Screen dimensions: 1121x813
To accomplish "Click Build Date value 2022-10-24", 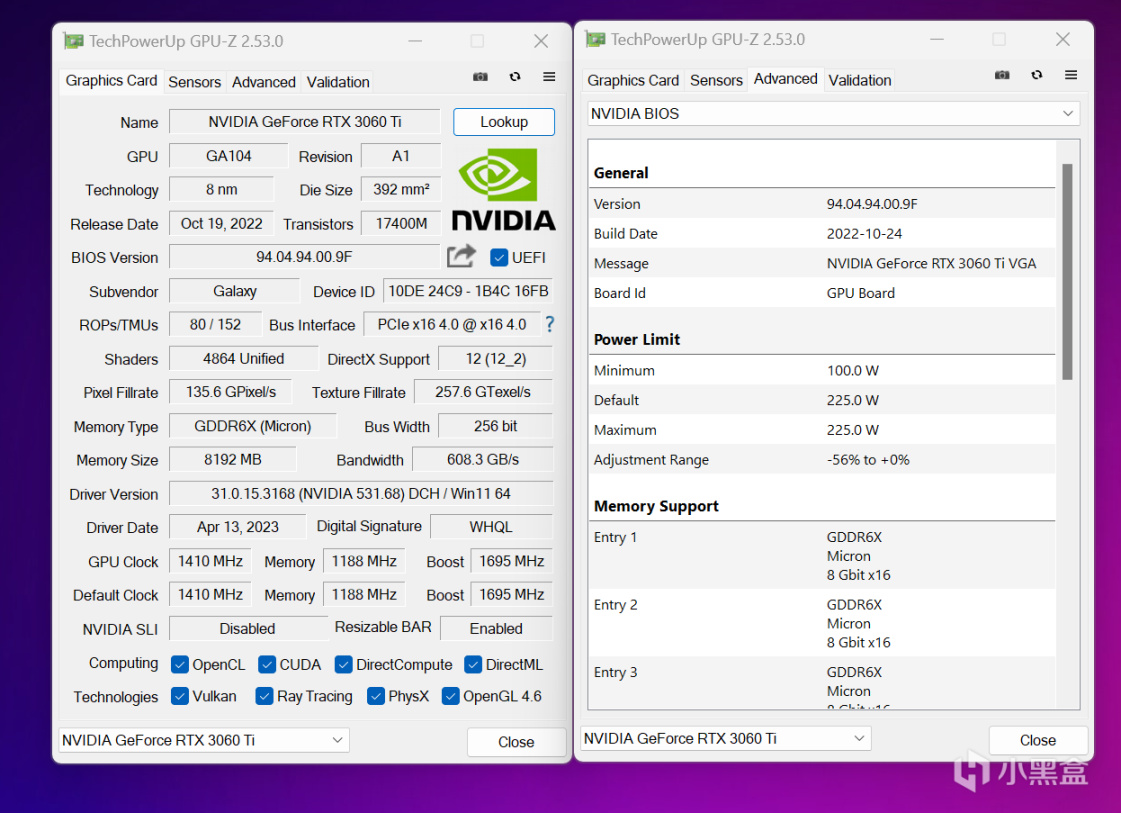I will 864,234.
